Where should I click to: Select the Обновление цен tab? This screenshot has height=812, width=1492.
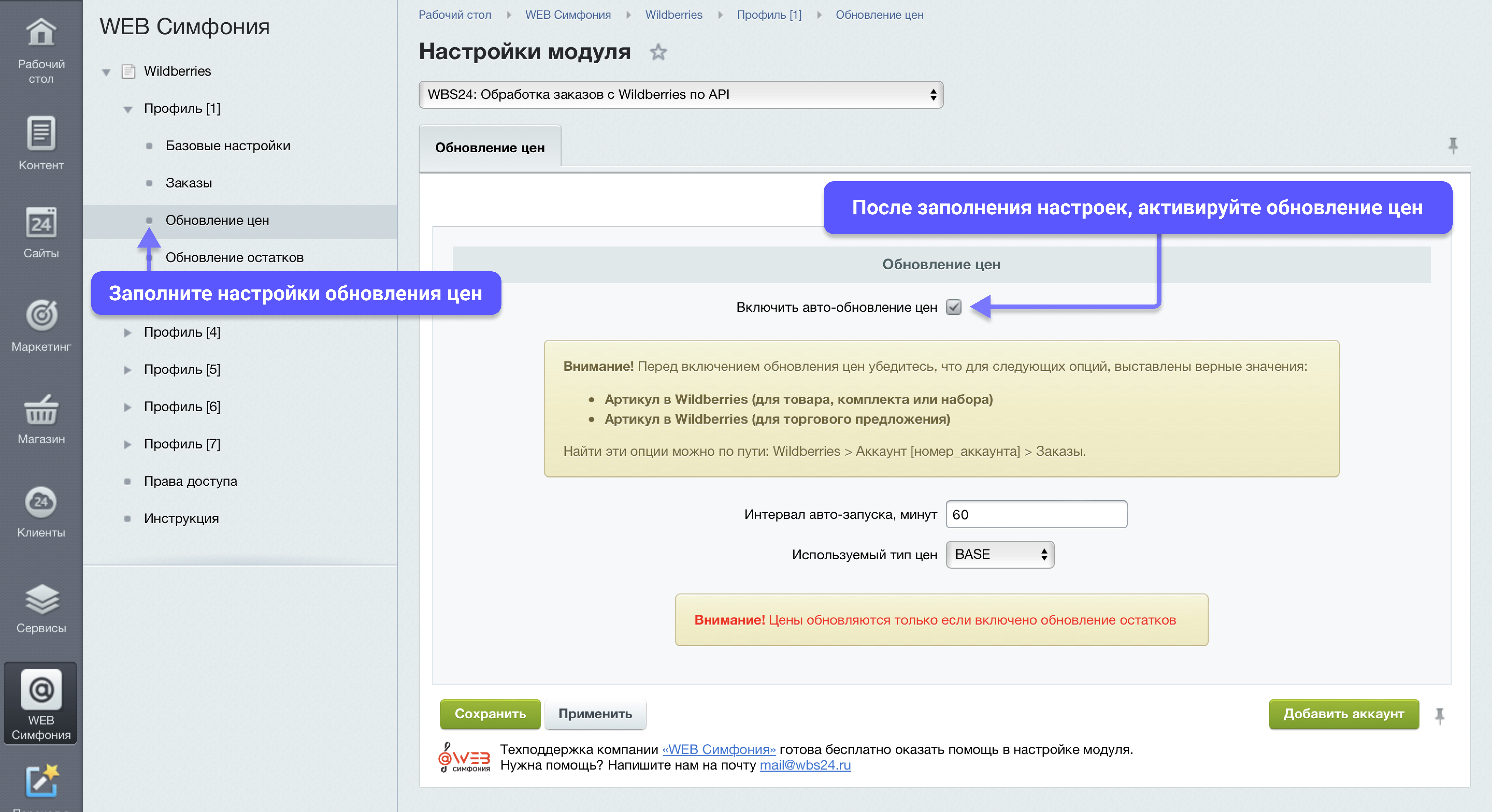489,148
